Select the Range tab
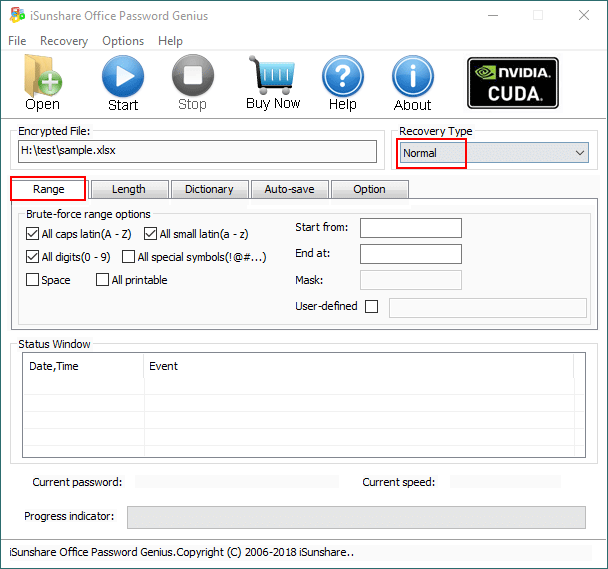Screen dimensions: 608x569 point(48,189)
